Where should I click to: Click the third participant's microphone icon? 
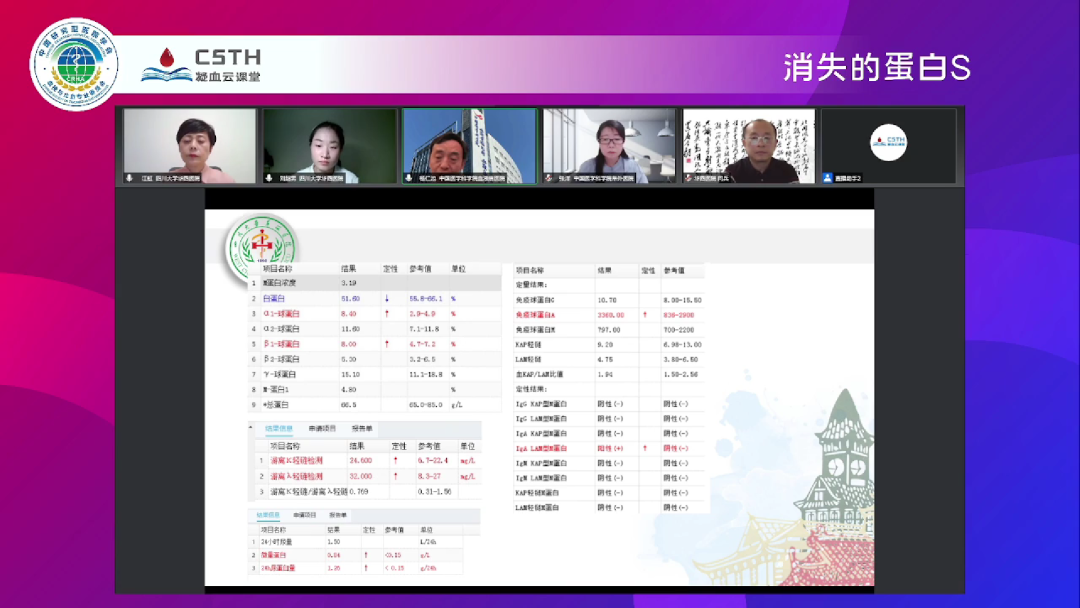tap(409, 178)
